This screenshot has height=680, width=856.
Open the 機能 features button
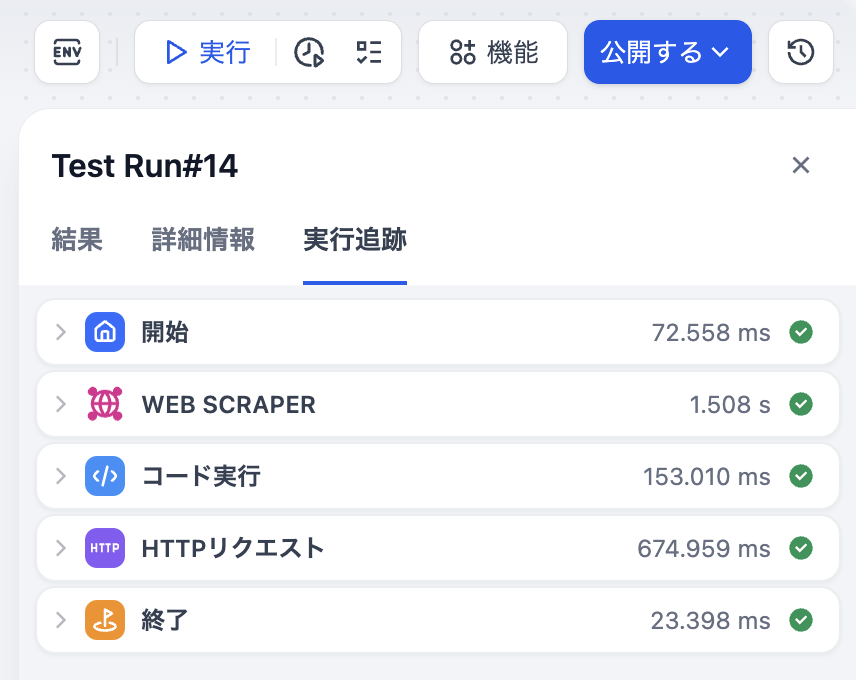tap(494, 52)
